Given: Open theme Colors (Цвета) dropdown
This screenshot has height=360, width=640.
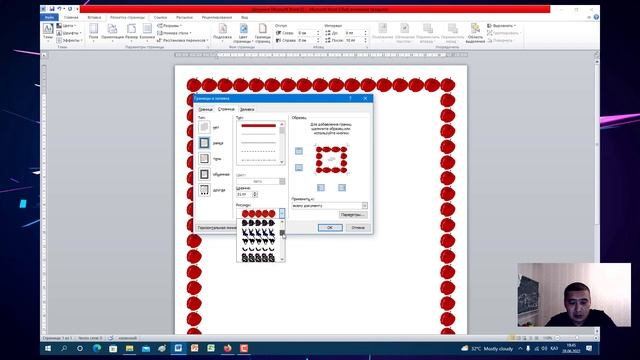Looking at the screenshot, I should (66, 26).
